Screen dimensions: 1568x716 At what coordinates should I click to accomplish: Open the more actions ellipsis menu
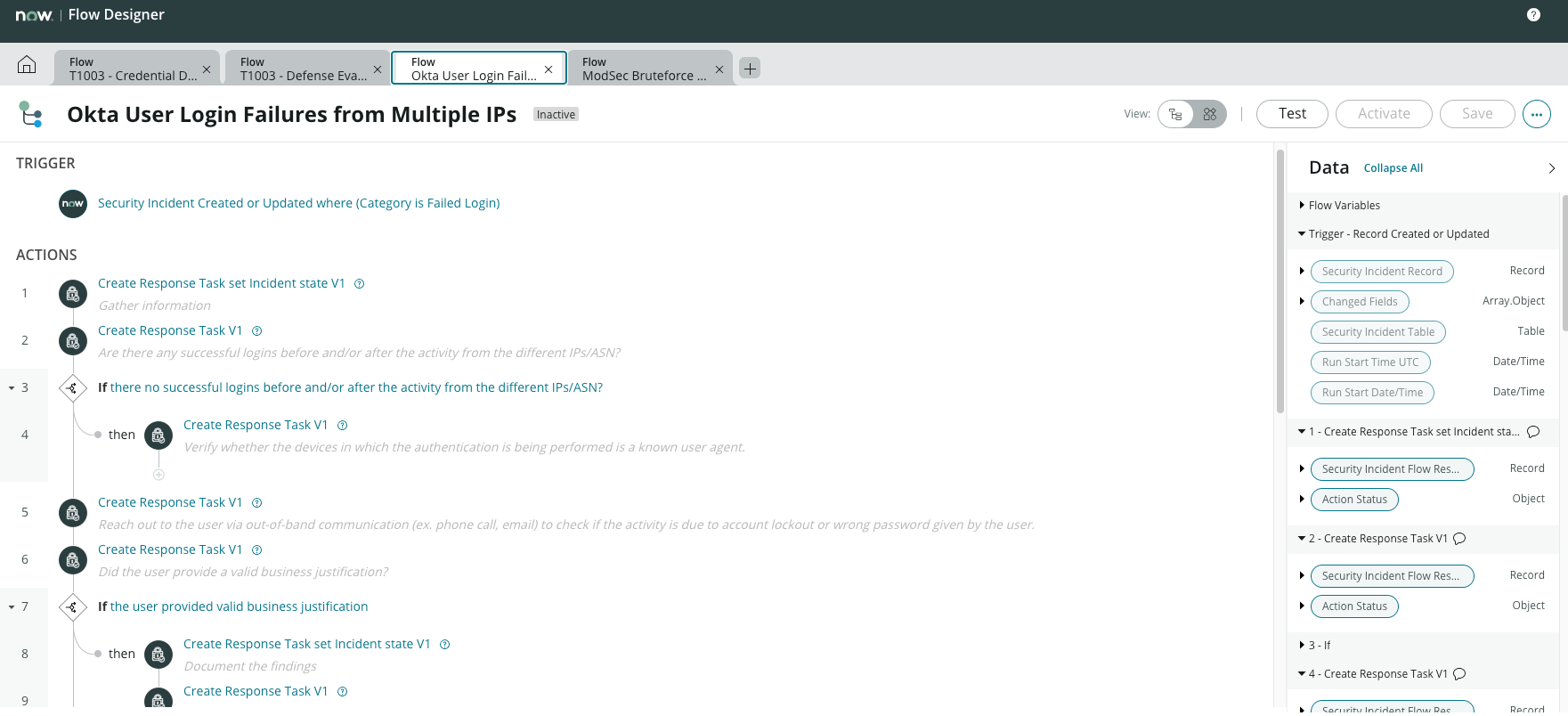click(x=1537, y=114)
